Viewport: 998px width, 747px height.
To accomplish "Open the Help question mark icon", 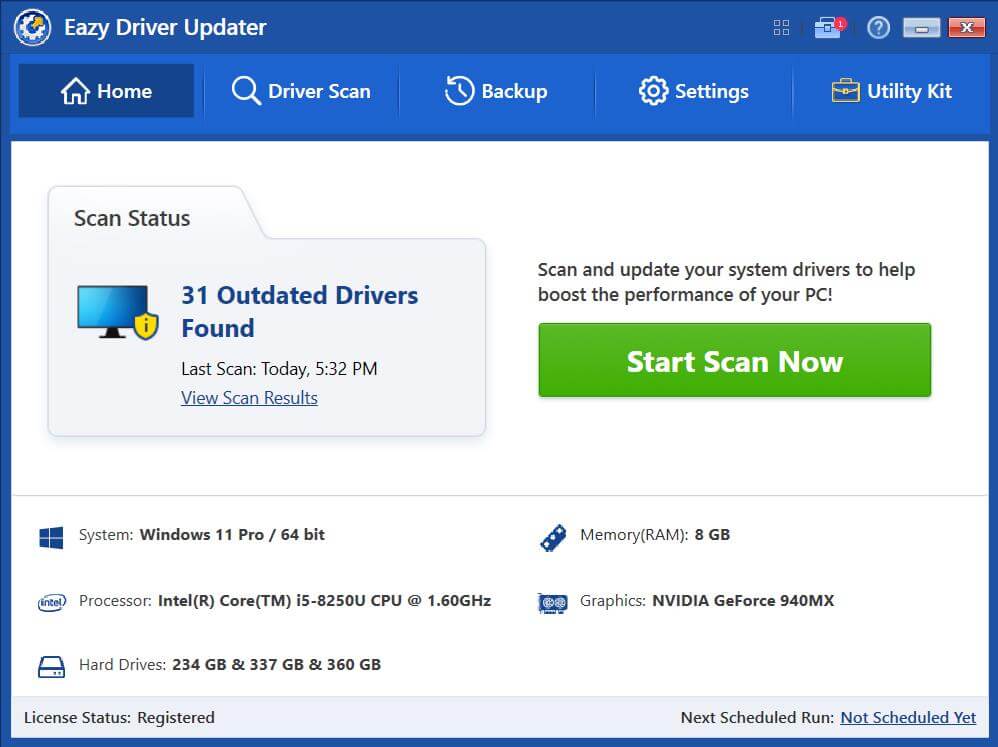I will point(878,27).
